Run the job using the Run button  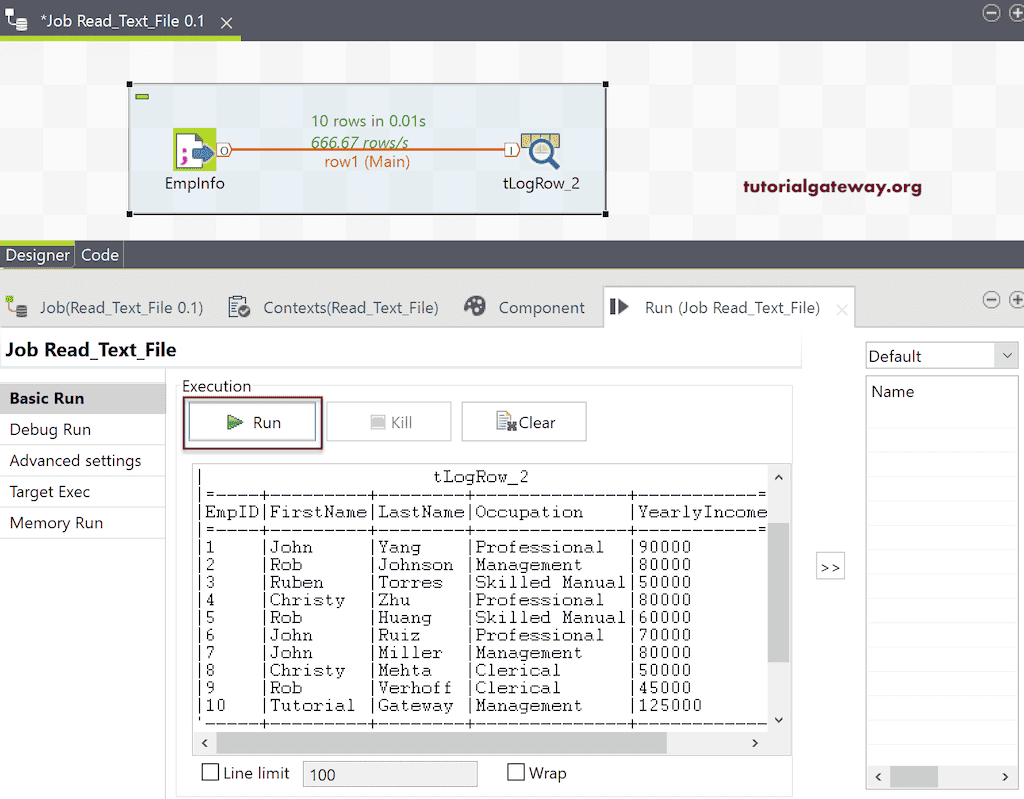253,421
